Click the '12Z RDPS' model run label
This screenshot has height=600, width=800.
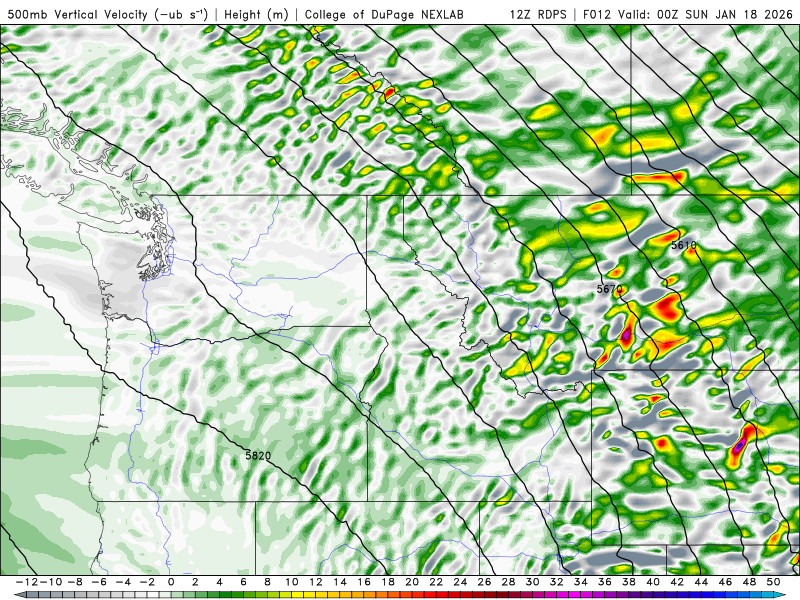click(538, 14)
